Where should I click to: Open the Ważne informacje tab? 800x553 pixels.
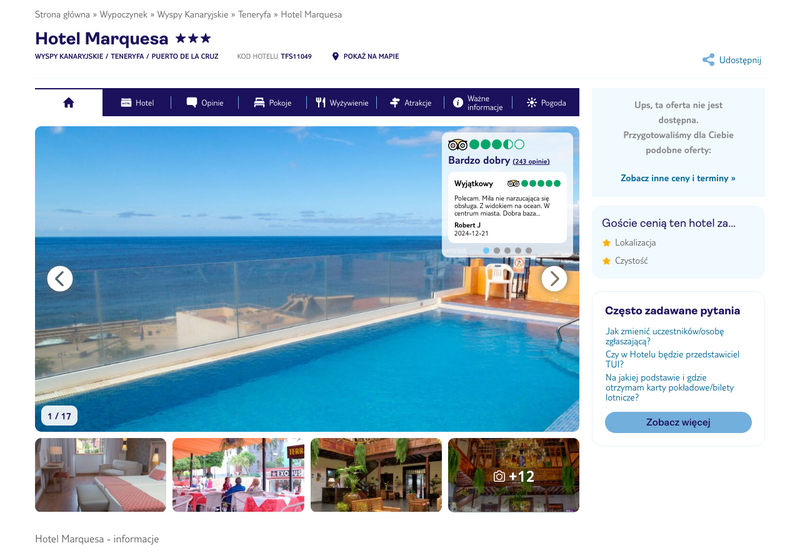[x=478, y=103]
